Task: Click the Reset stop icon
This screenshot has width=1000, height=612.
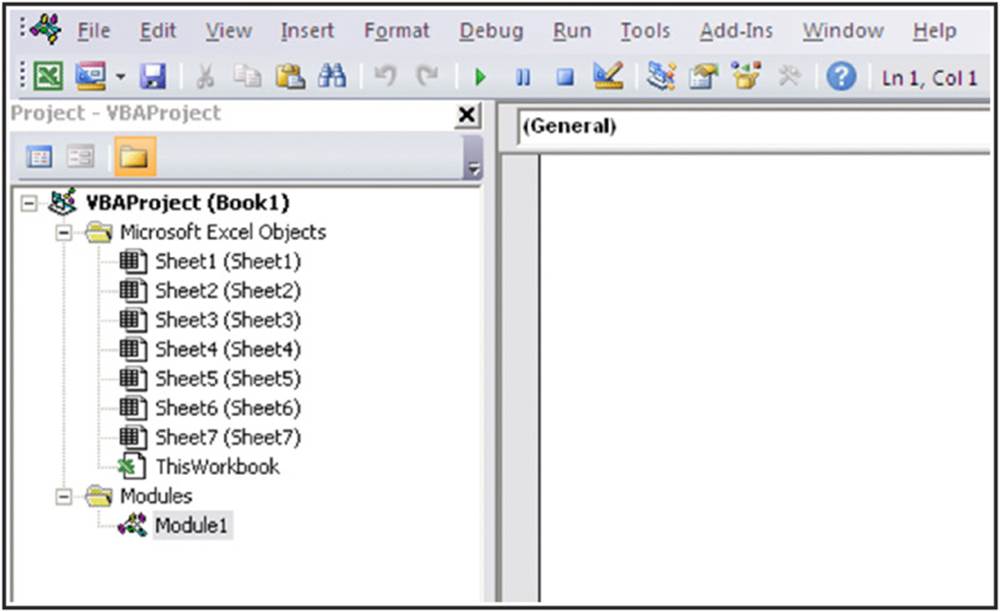Action: pyautogui.click(x=565, y=78)
